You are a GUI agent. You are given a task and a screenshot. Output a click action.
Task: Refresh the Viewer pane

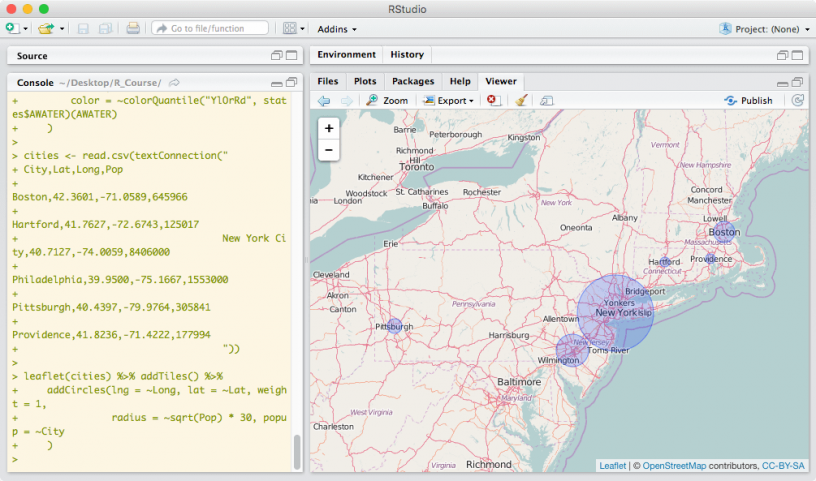(797, 101)
